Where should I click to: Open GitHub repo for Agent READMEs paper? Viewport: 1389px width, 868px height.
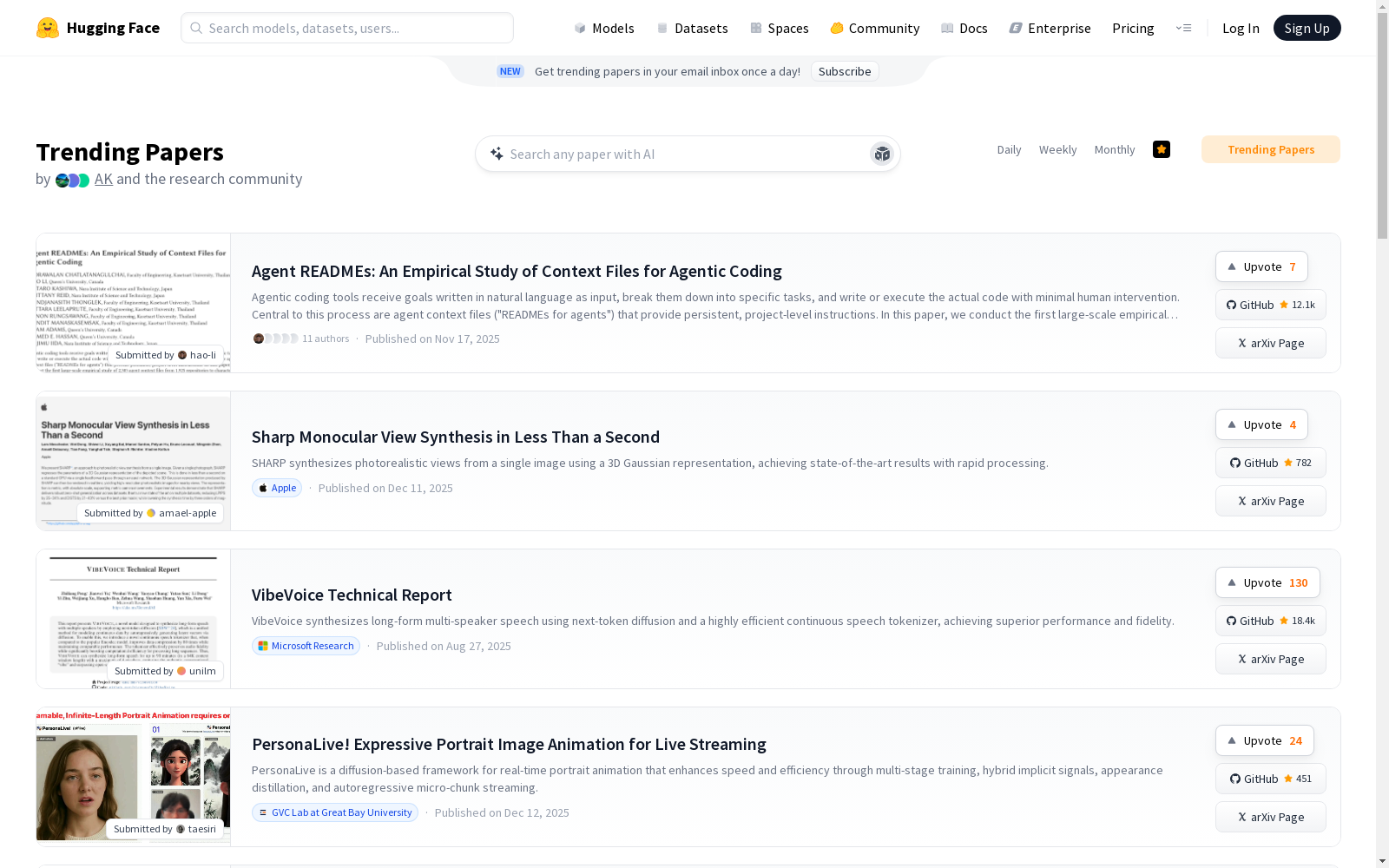[1270, 305]
